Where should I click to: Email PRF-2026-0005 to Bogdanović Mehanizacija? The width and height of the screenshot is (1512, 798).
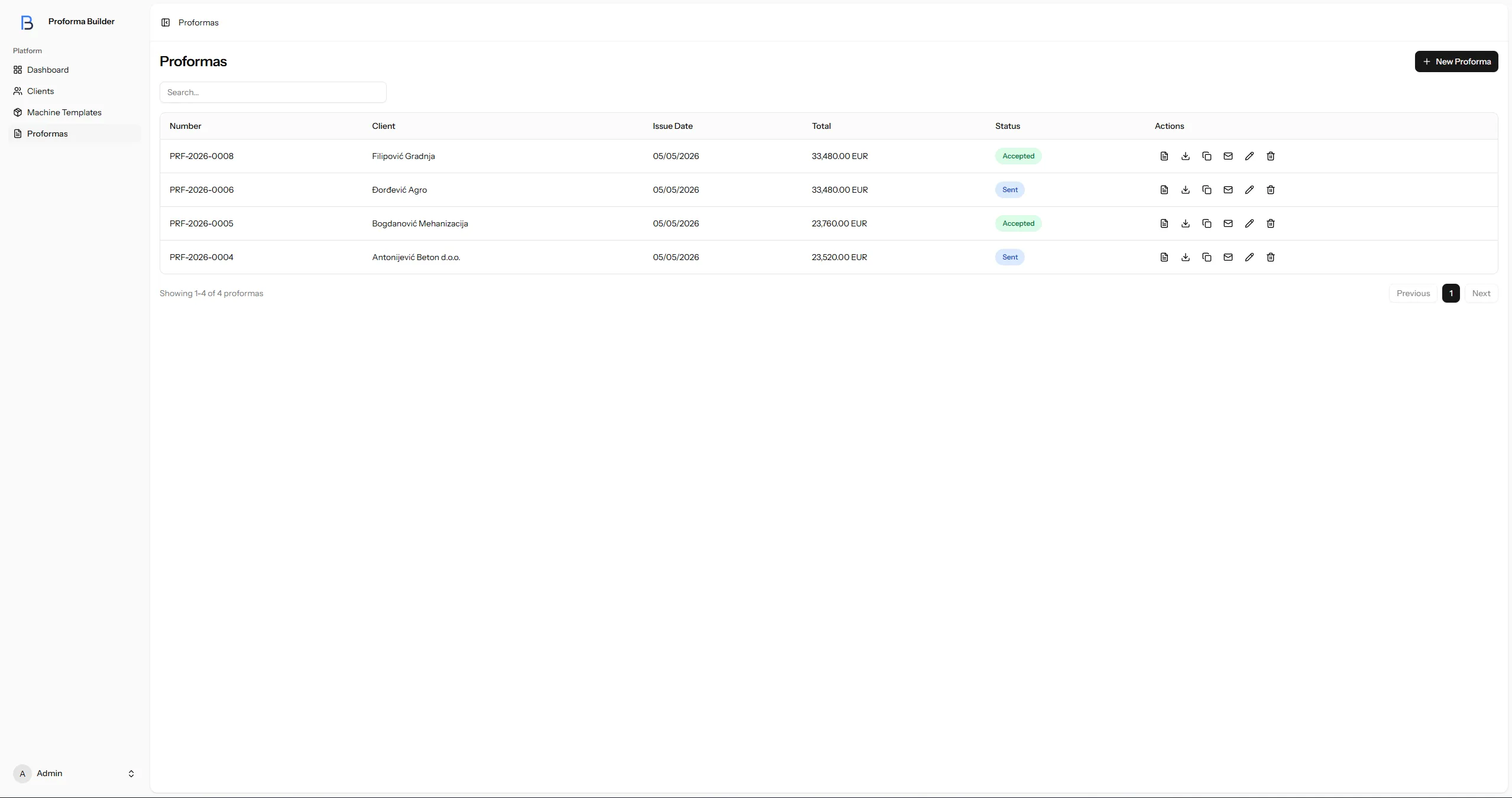point(1228,223)
